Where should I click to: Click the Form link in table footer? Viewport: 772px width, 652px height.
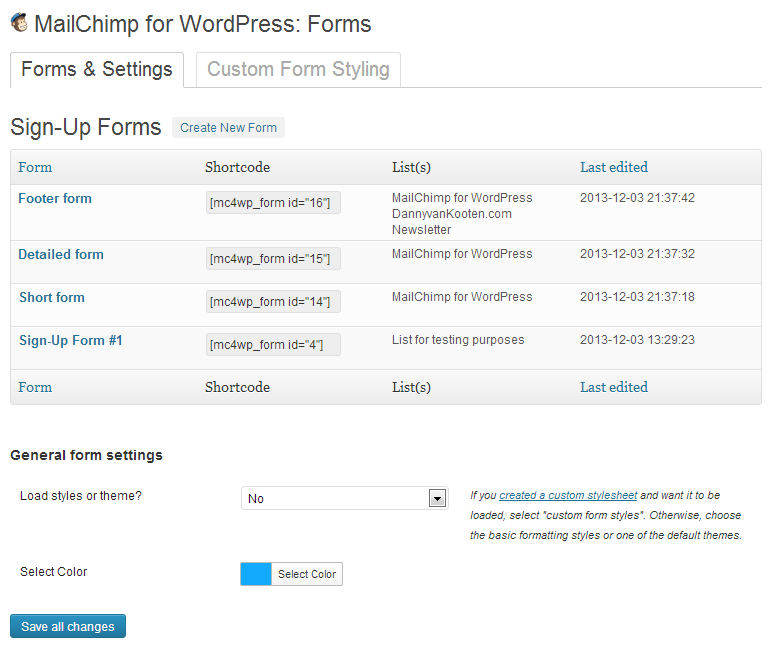[x=35, y=387]
